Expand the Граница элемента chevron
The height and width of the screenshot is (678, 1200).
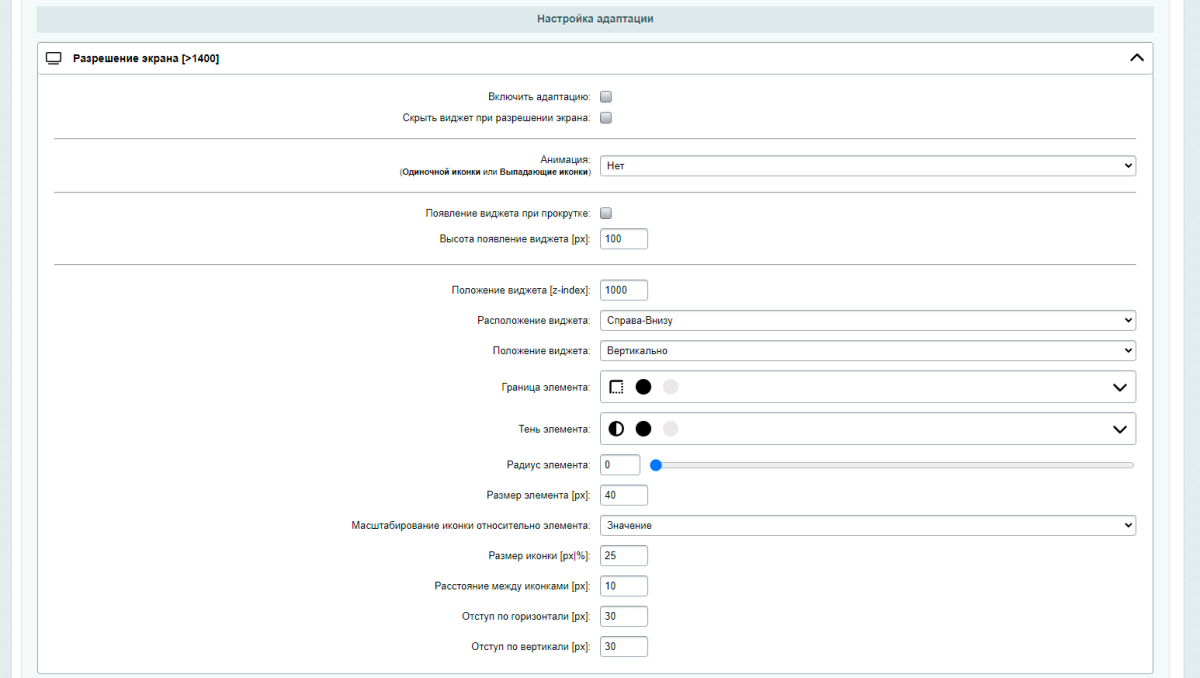point(1120,387)
